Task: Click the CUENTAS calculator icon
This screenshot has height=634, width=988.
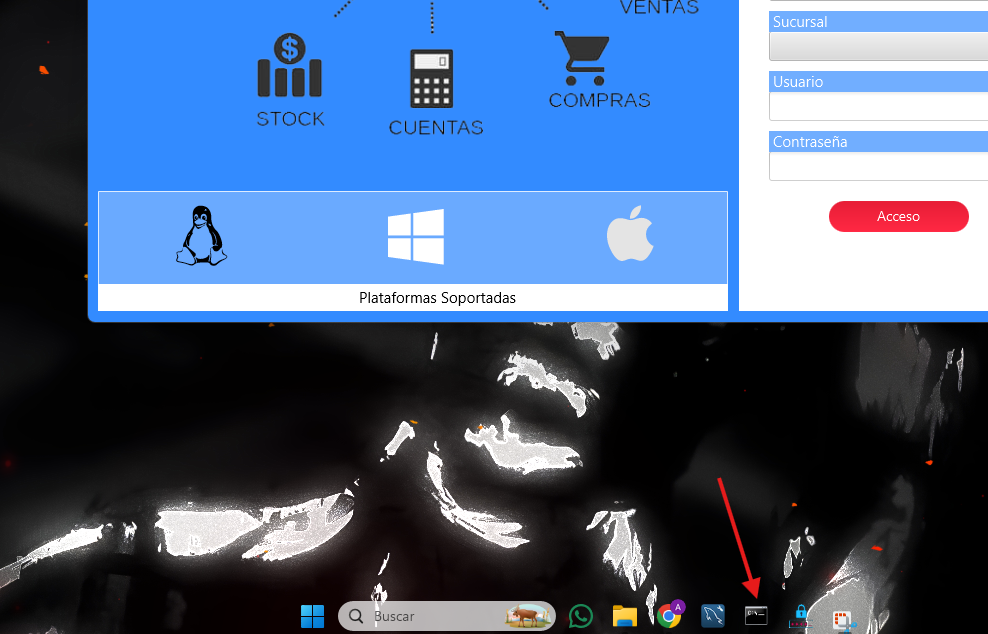Action: [x=431, y=79]
